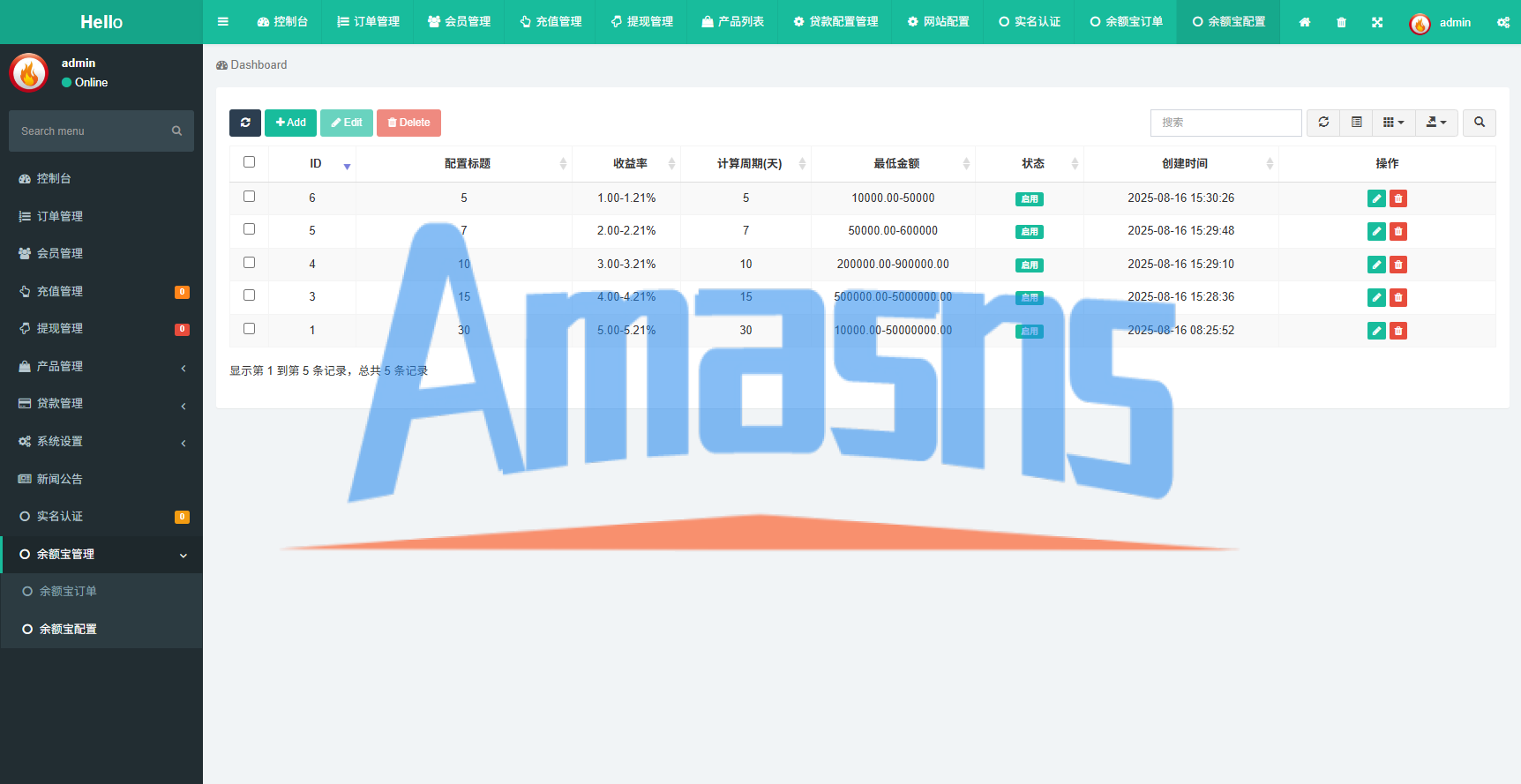Click the 搜索 table search field
The image size is (1521, 784).
coord(1225,123)
